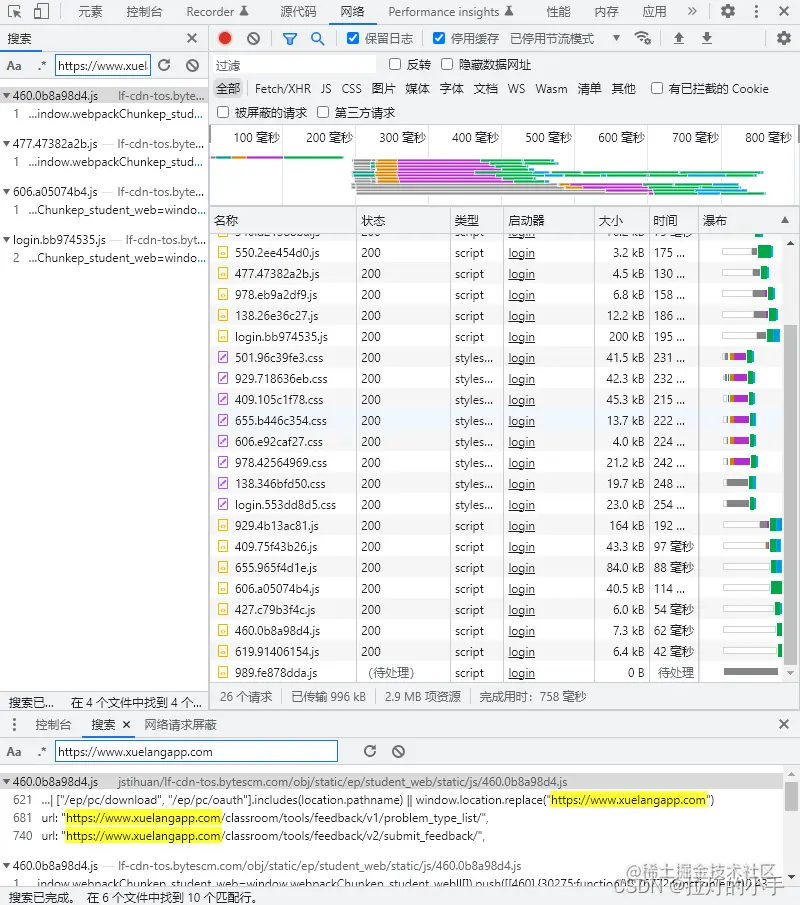The width and height of the screenshot is (800, 905).
Task: Clear the network log
Action: pos(253,38)
